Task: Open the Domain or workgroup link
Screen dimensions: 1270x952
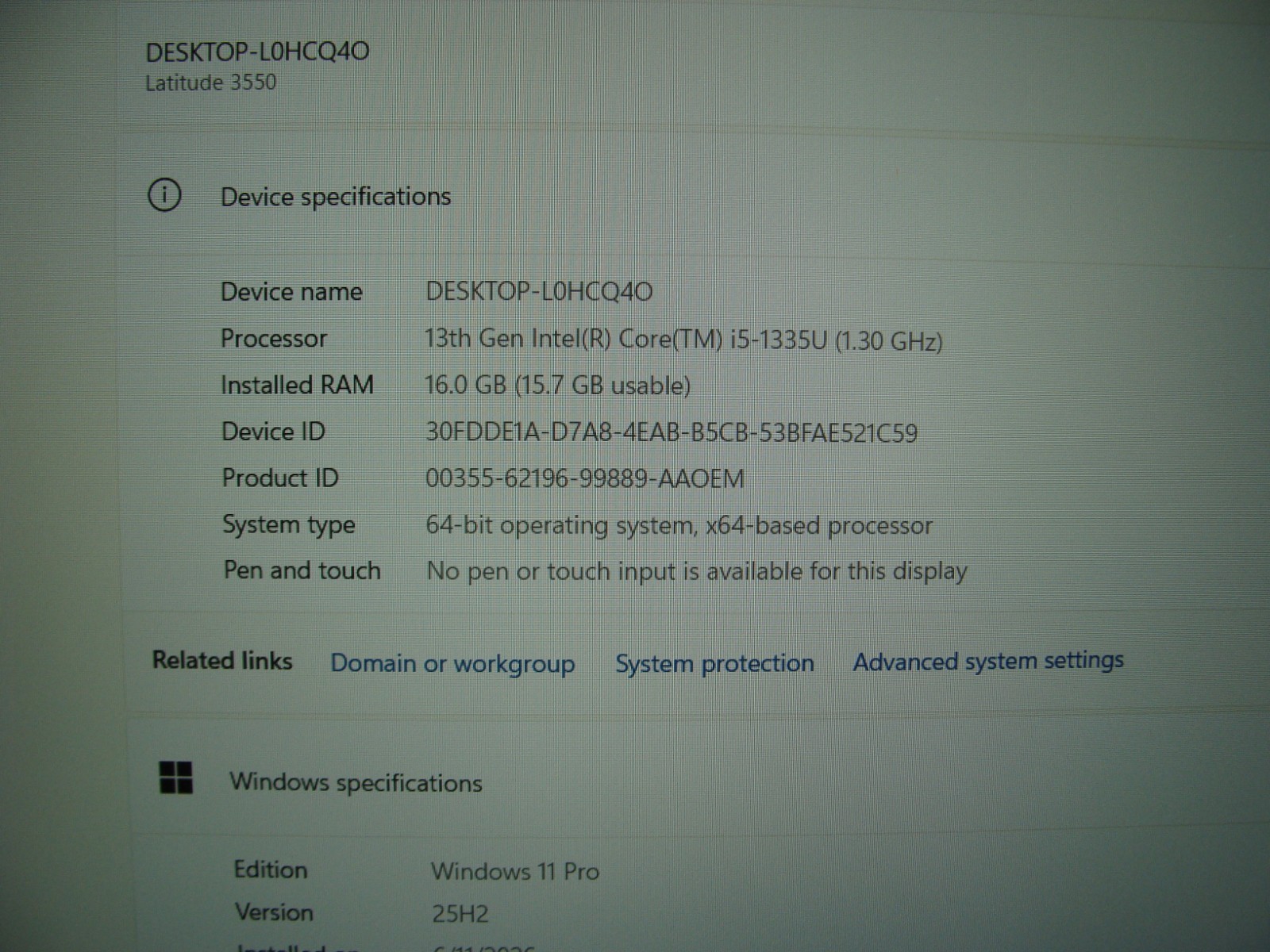Action: [452, 663]
